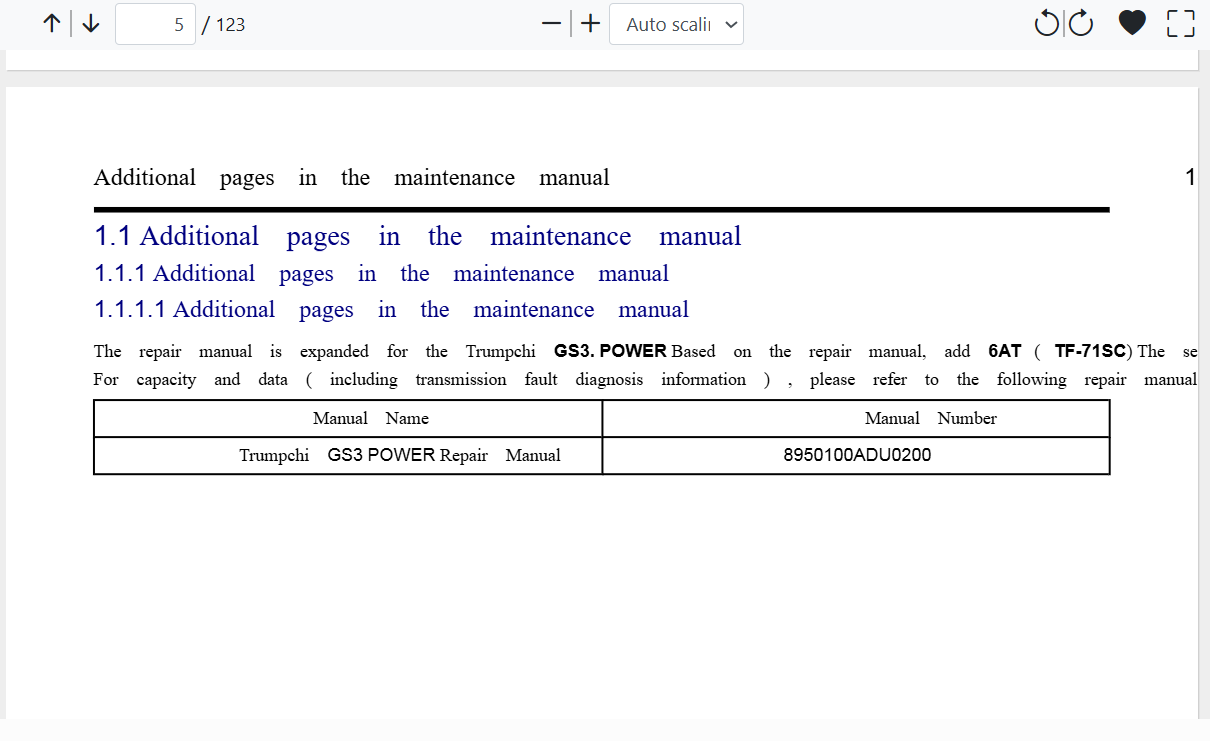
Task: Go to previous page with up arrow
Action: pyautogui.click(x=52, y=24)
